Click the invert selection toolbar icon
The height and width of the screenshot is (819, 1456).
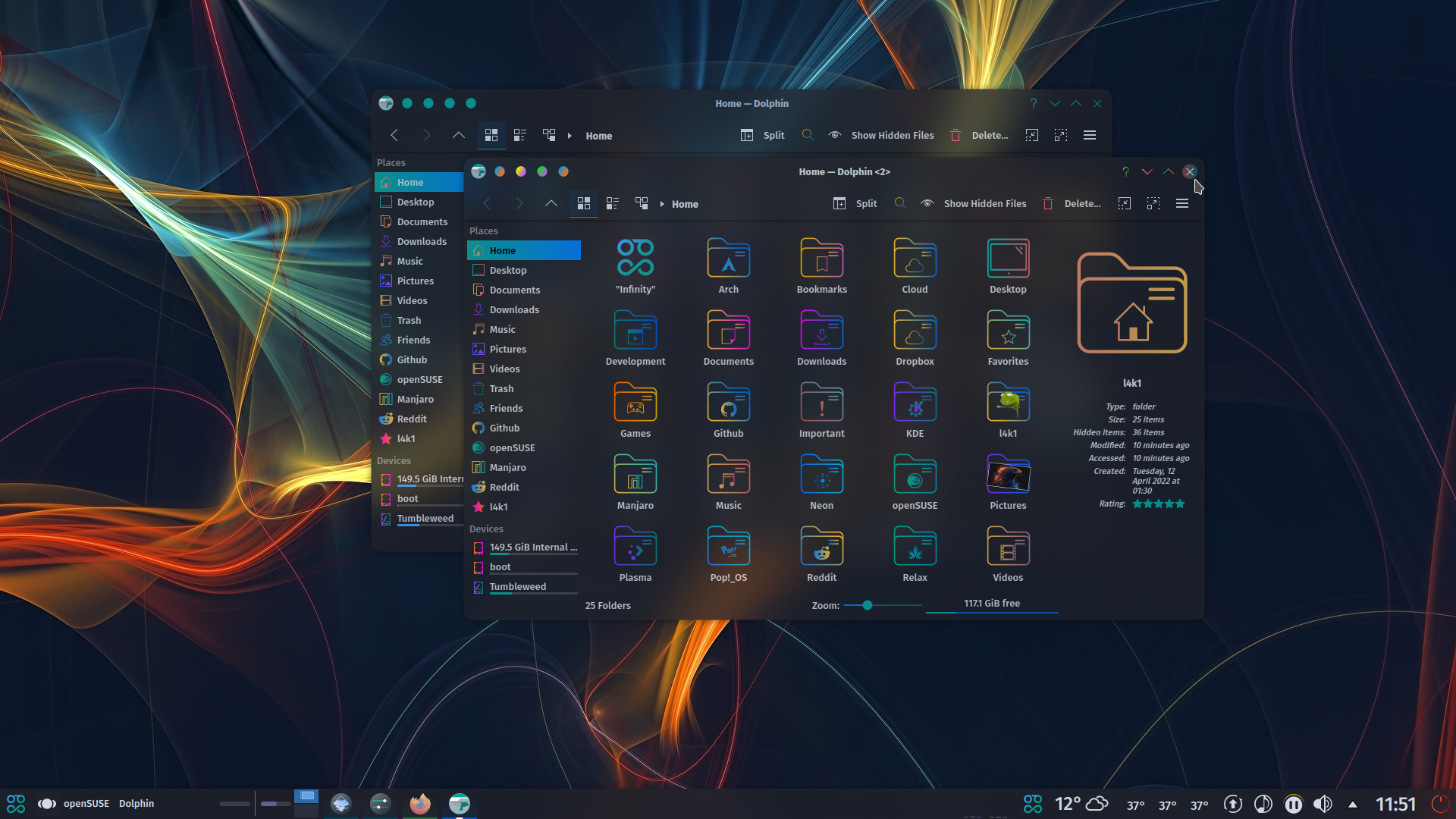1153,202
